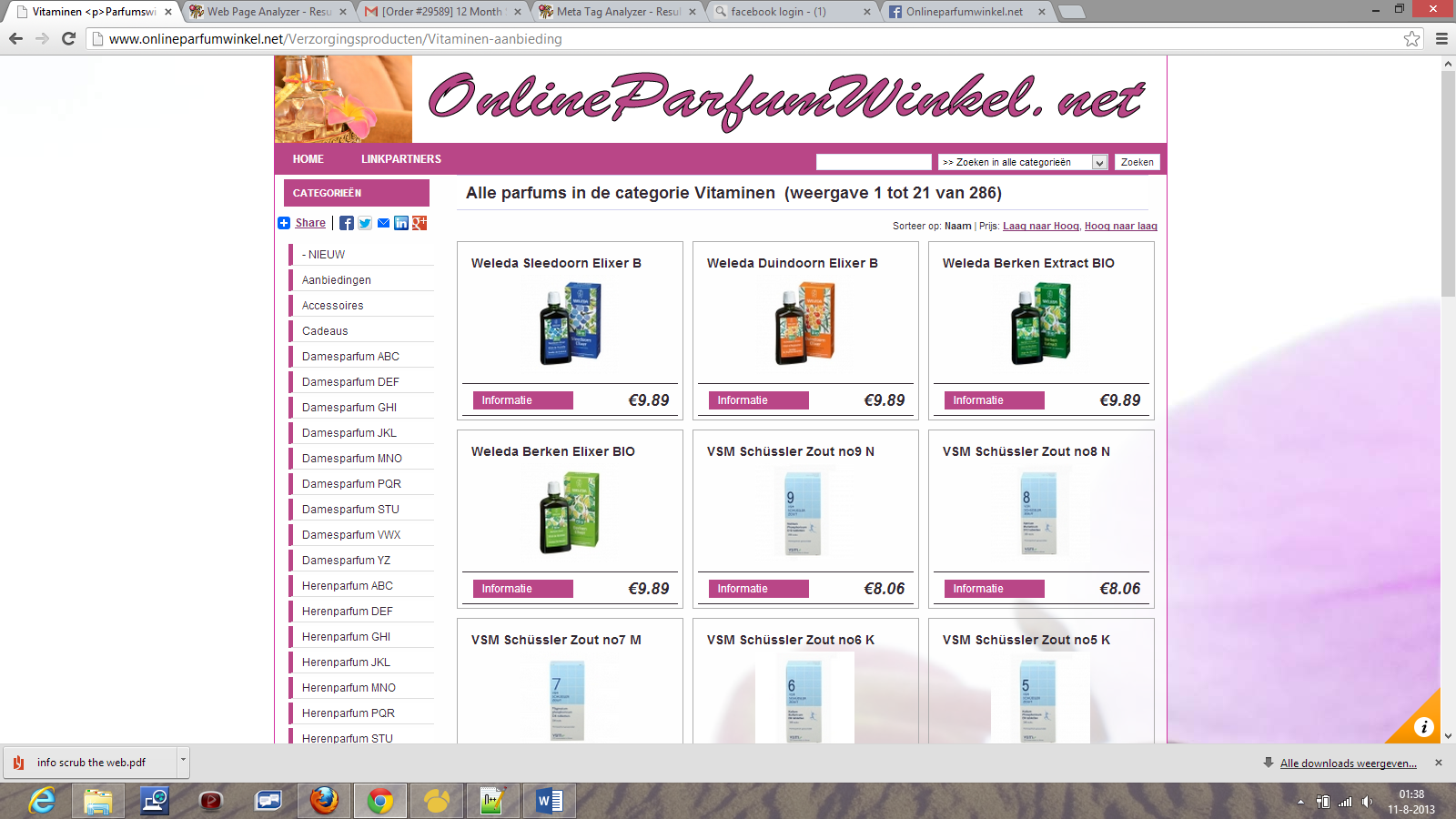
Task: Click the browser forward arrow
Action: coord(42,38)
